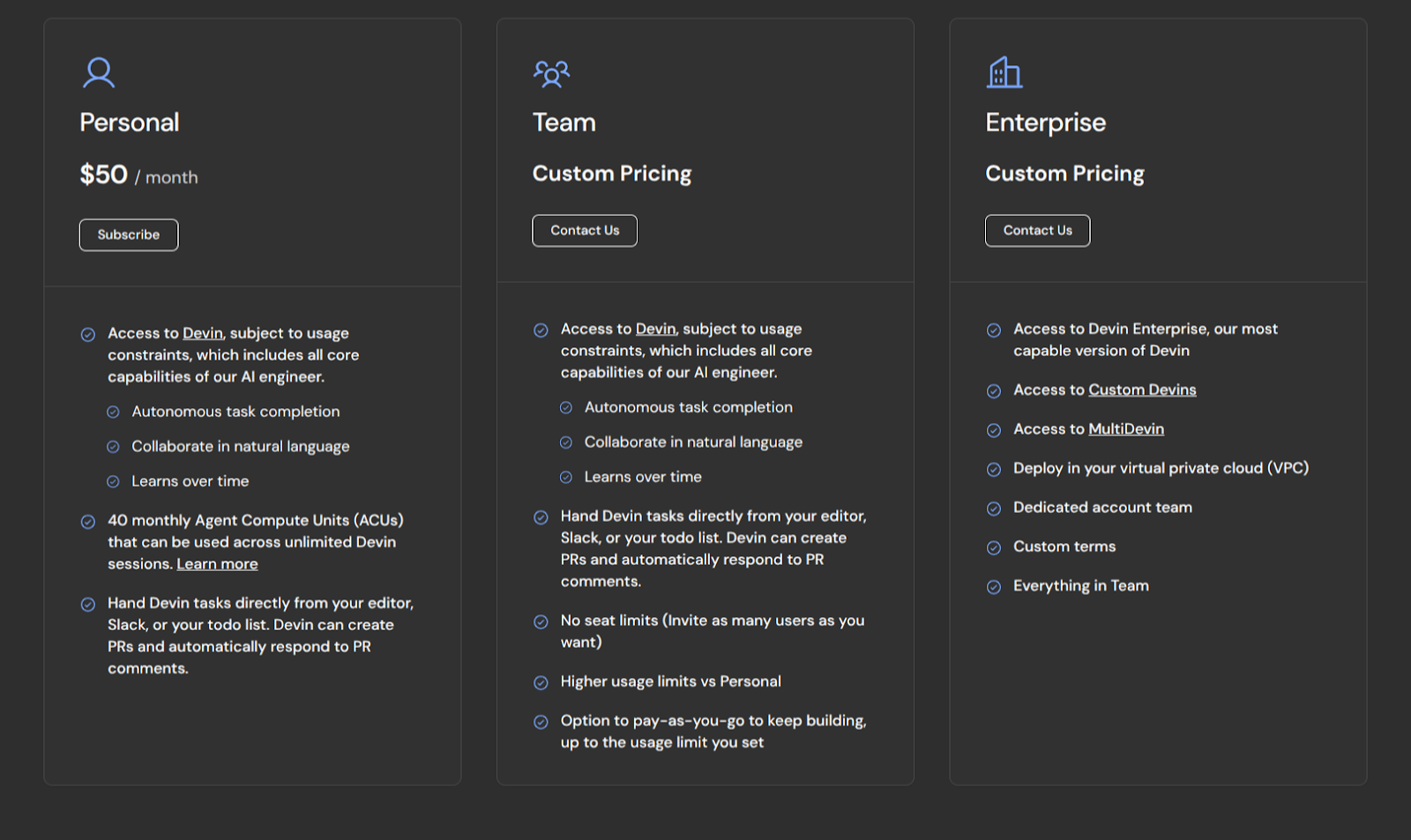Click the checkmark icon beside "Custom terms"
The image size is (1411, 840).
[x=994, y=548]
